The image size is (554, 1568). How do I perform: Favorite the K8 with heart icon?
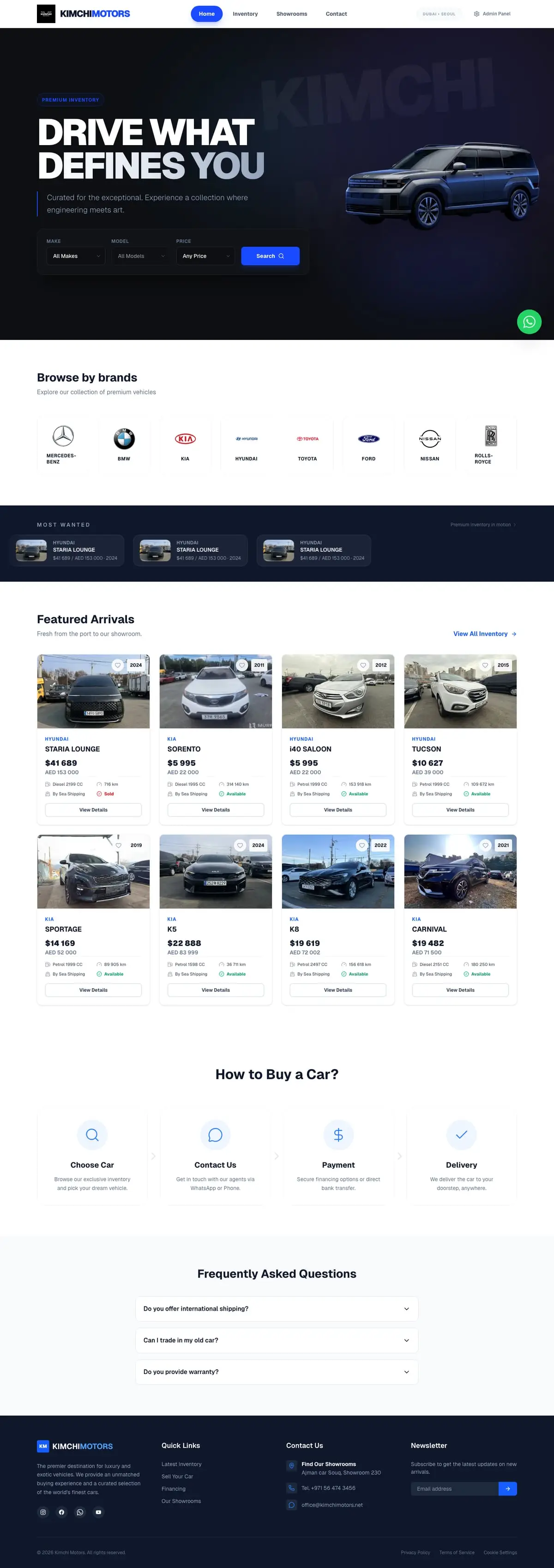(362, 845)
